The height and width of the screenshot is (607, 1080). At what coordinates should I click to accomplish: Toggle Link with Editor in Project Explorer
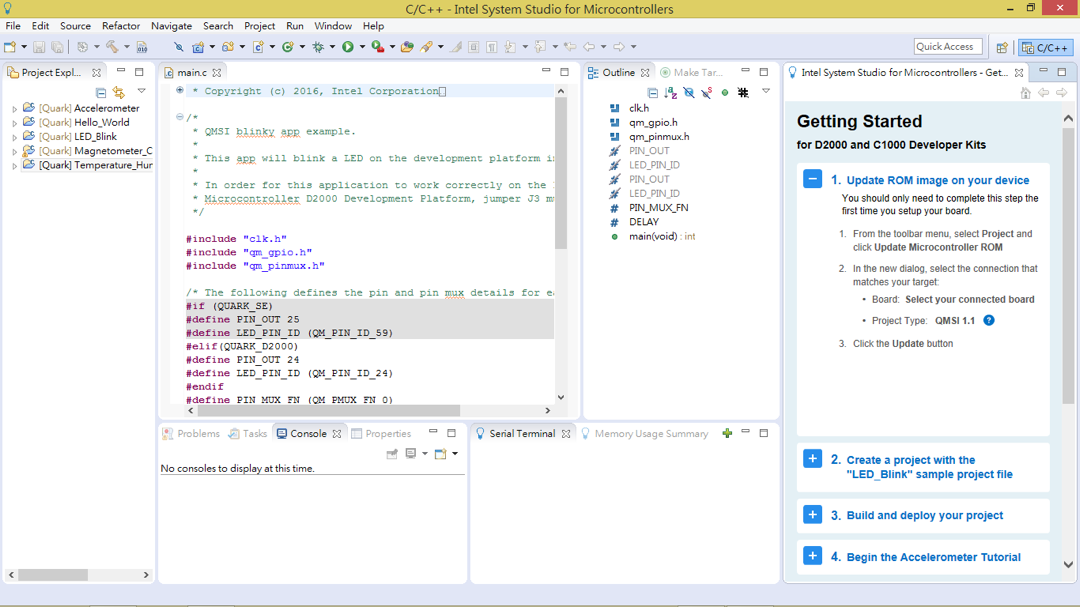click(x=119, y=92)
